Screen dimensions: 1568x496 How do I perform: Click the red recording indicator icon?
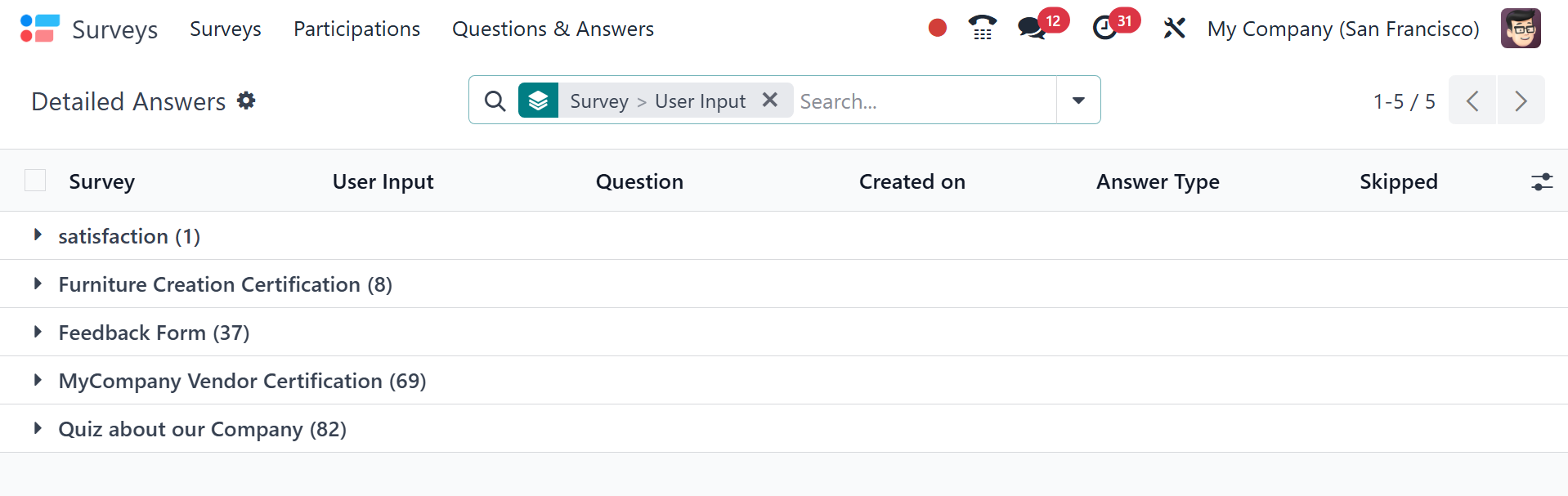pyautogui.click(x=938, y=29)
